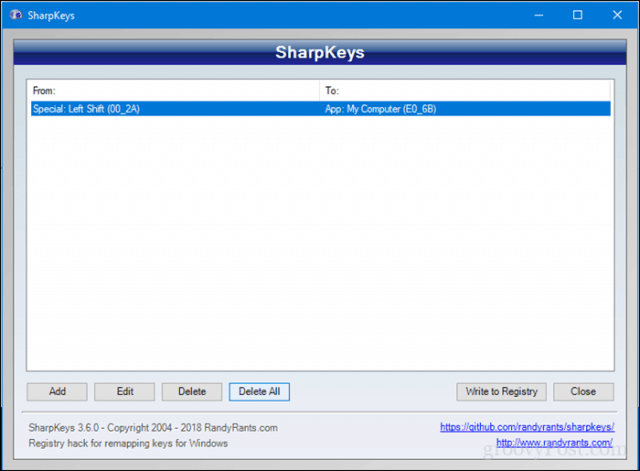Image resolution: width=640 pixels, height=471 pixels.
Task: Click the 'App: My Computer (E0_6B)' cell
Action: pyautogui.click(x=380, y=109)
